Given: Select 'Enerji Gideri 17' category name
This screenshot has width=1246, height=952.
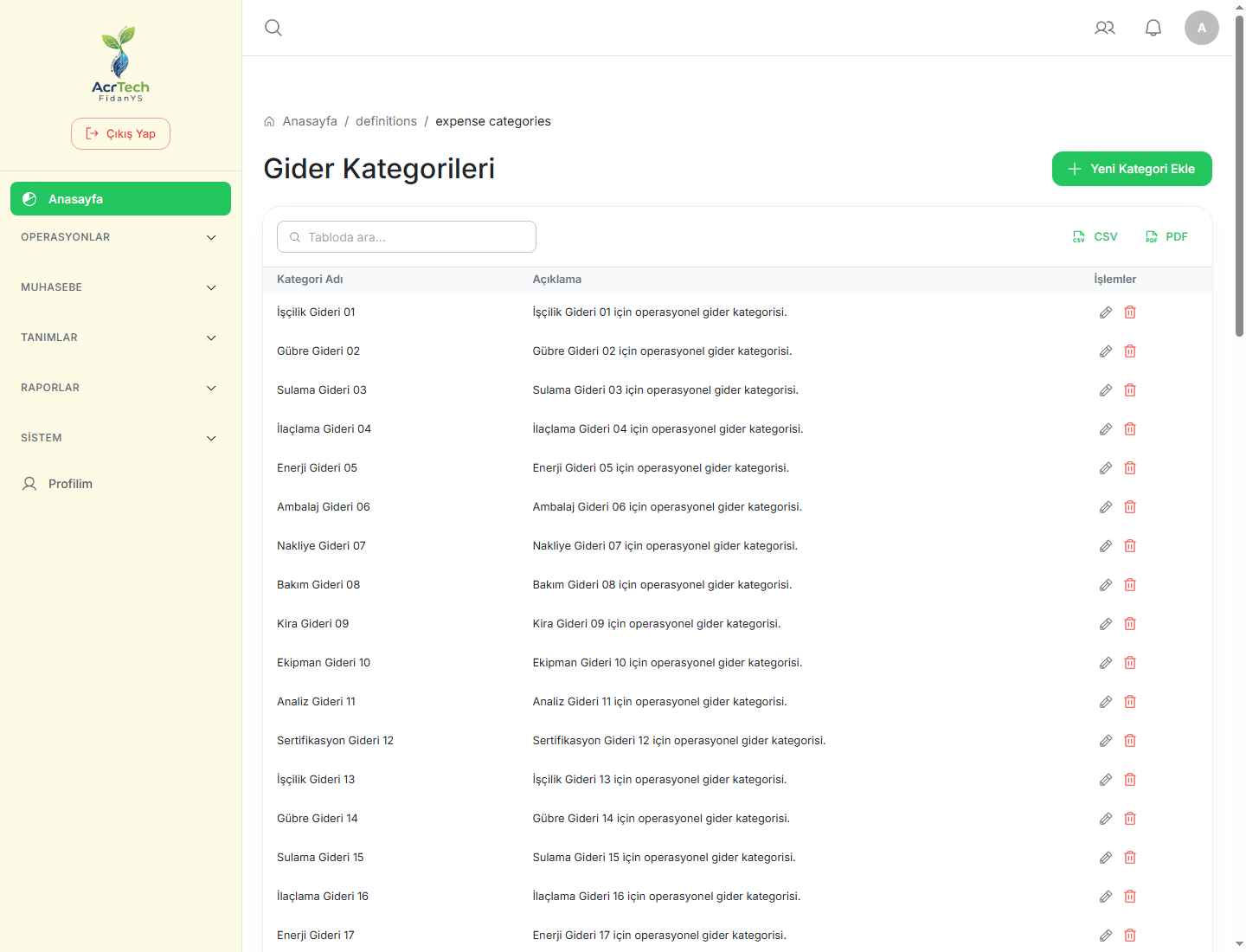Looking at the screenshot, I should click(x=316, y=936).
